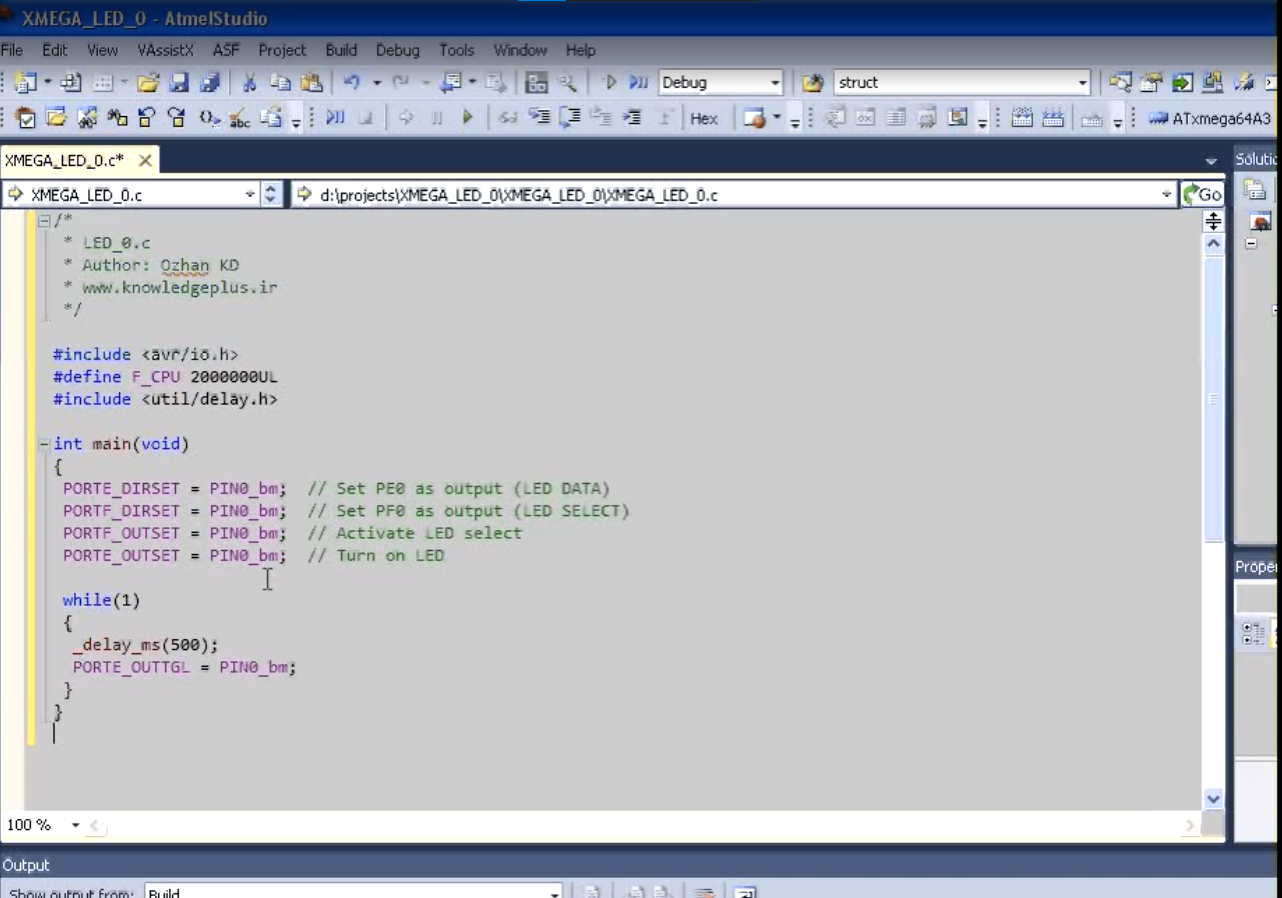1282x898 pixels.
Task: Click the Paste clipboard icon
Action: click(x=311, y=83)
